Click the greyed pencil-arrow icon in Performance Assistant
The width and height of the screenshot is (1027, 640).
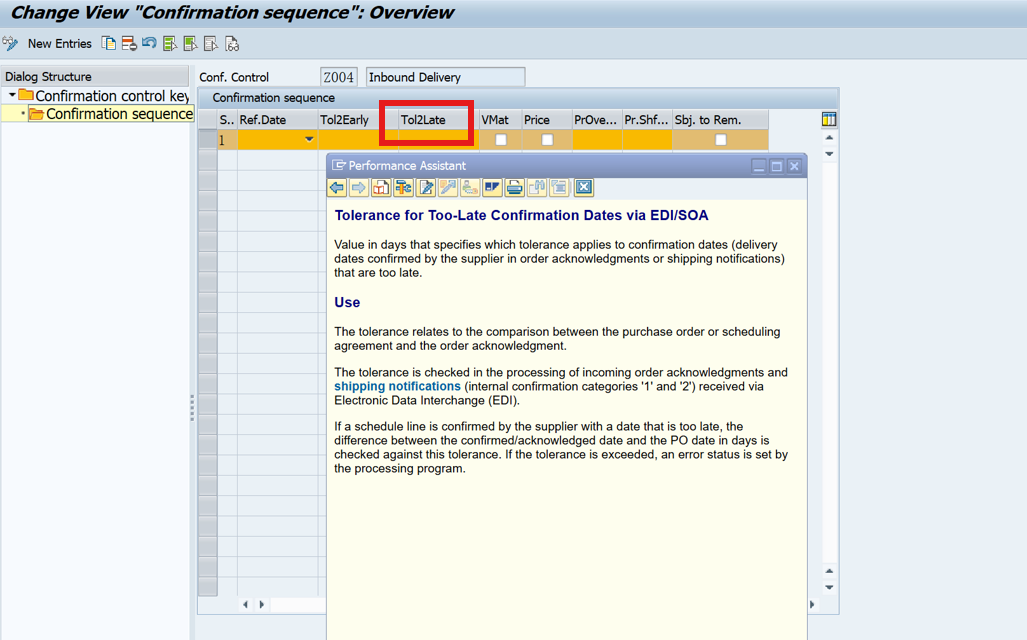pos(448,188)
